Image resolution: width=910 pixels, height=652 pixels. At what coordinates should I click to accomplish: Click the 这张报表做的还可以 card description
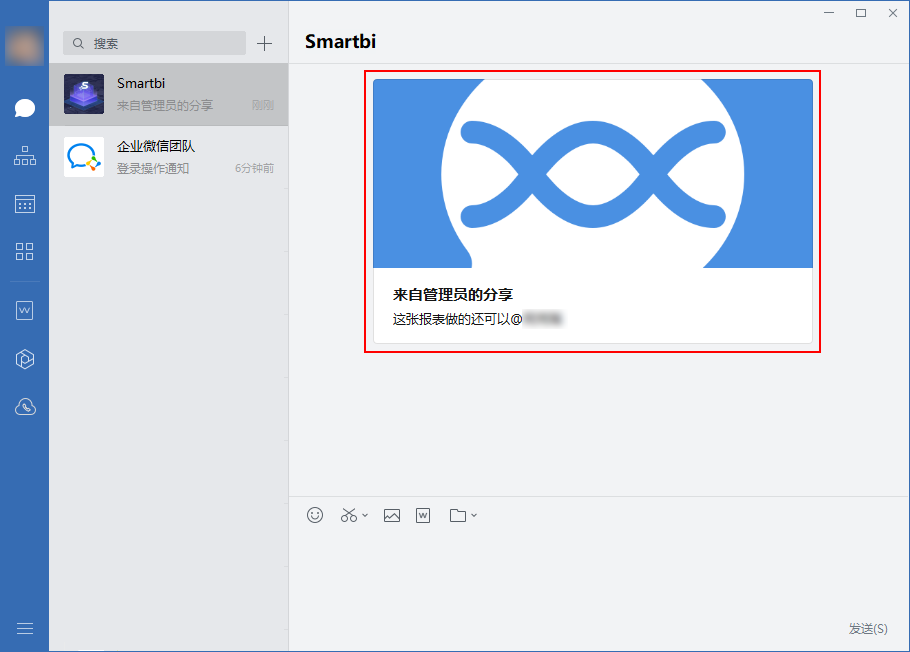pyautogui.click(x=478, y=319)
